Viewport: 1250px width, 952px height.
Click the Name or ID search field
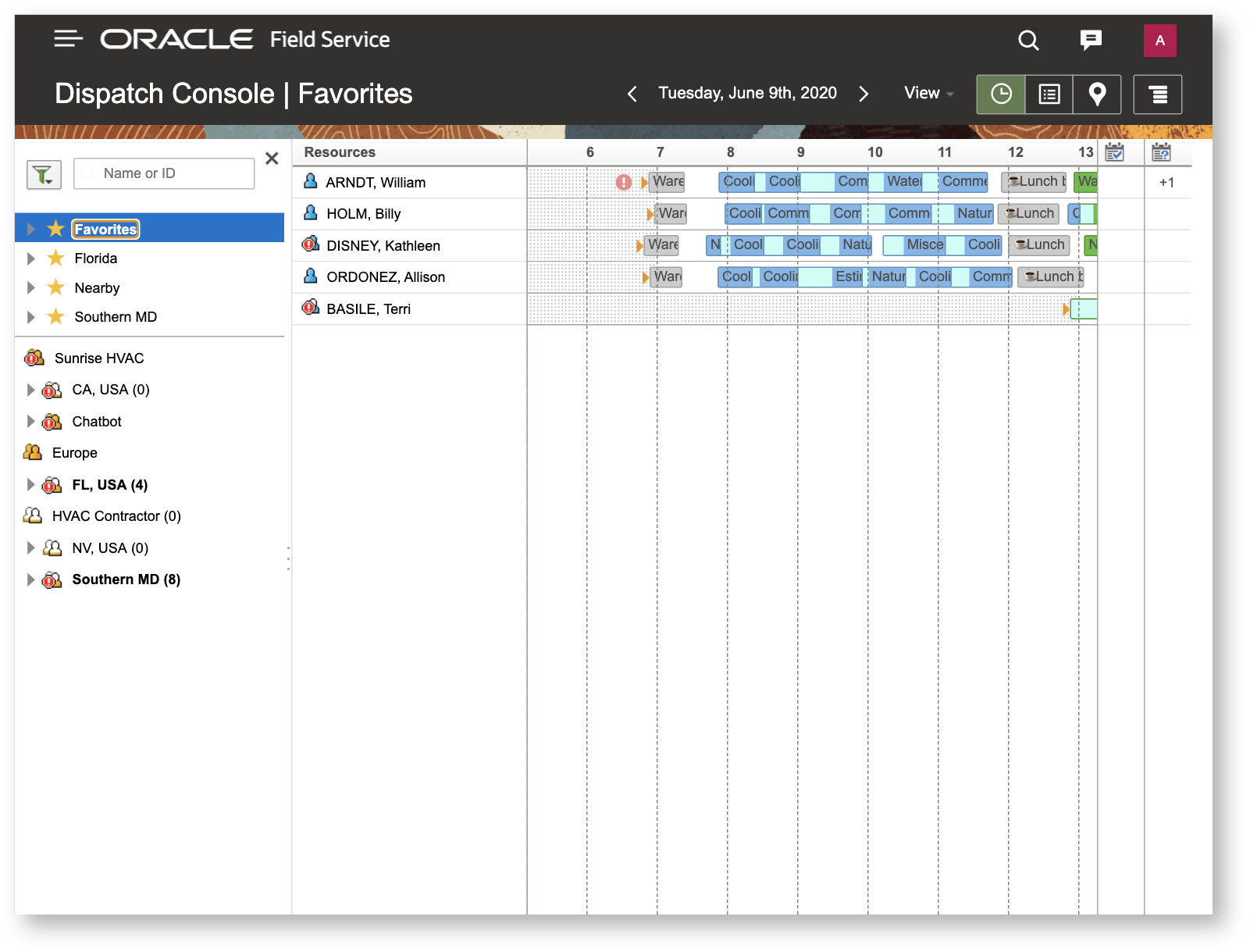[164, 173]
